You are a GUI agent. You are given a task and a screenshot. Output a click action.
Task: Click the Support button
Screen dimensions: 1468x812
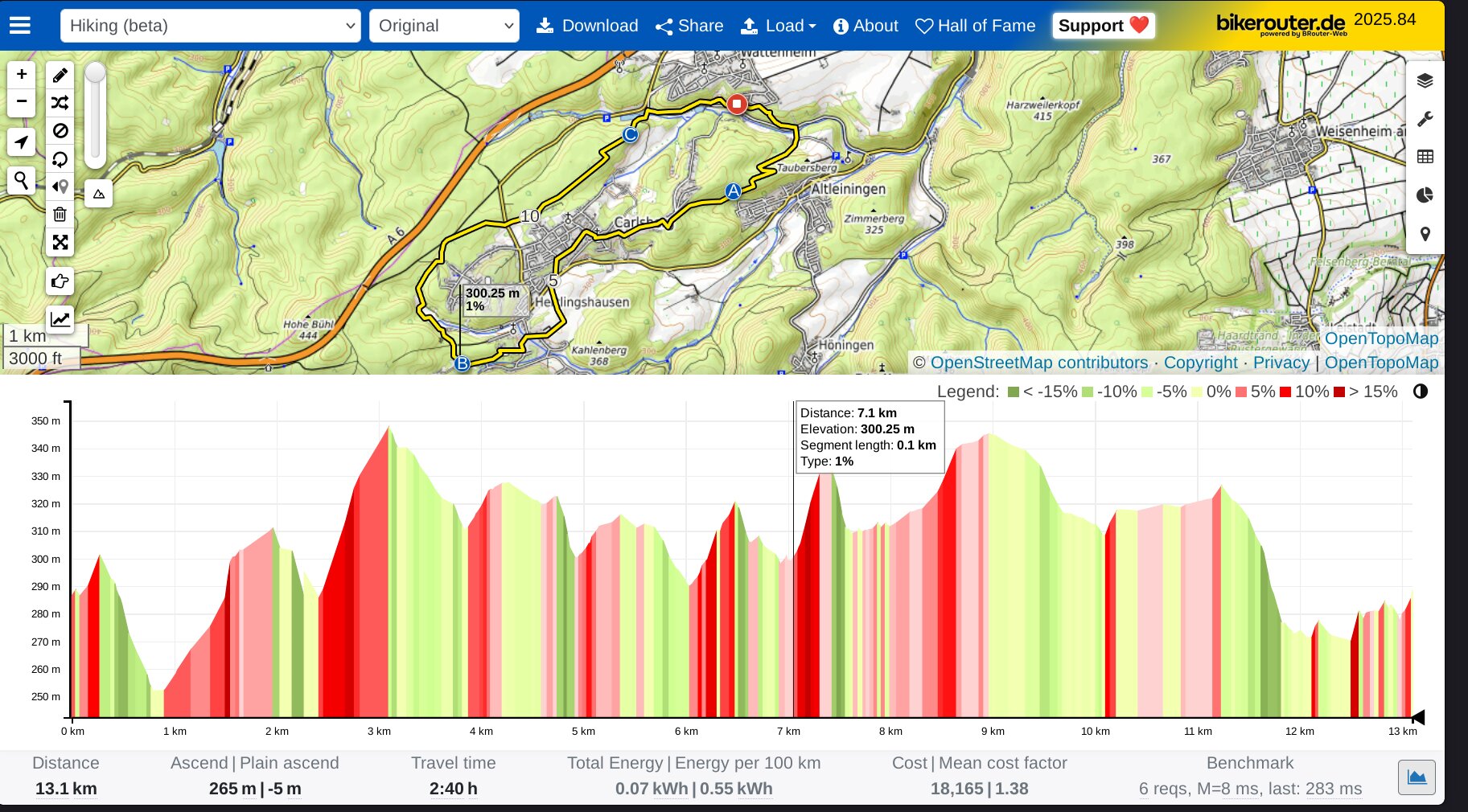coord(1103,26)
